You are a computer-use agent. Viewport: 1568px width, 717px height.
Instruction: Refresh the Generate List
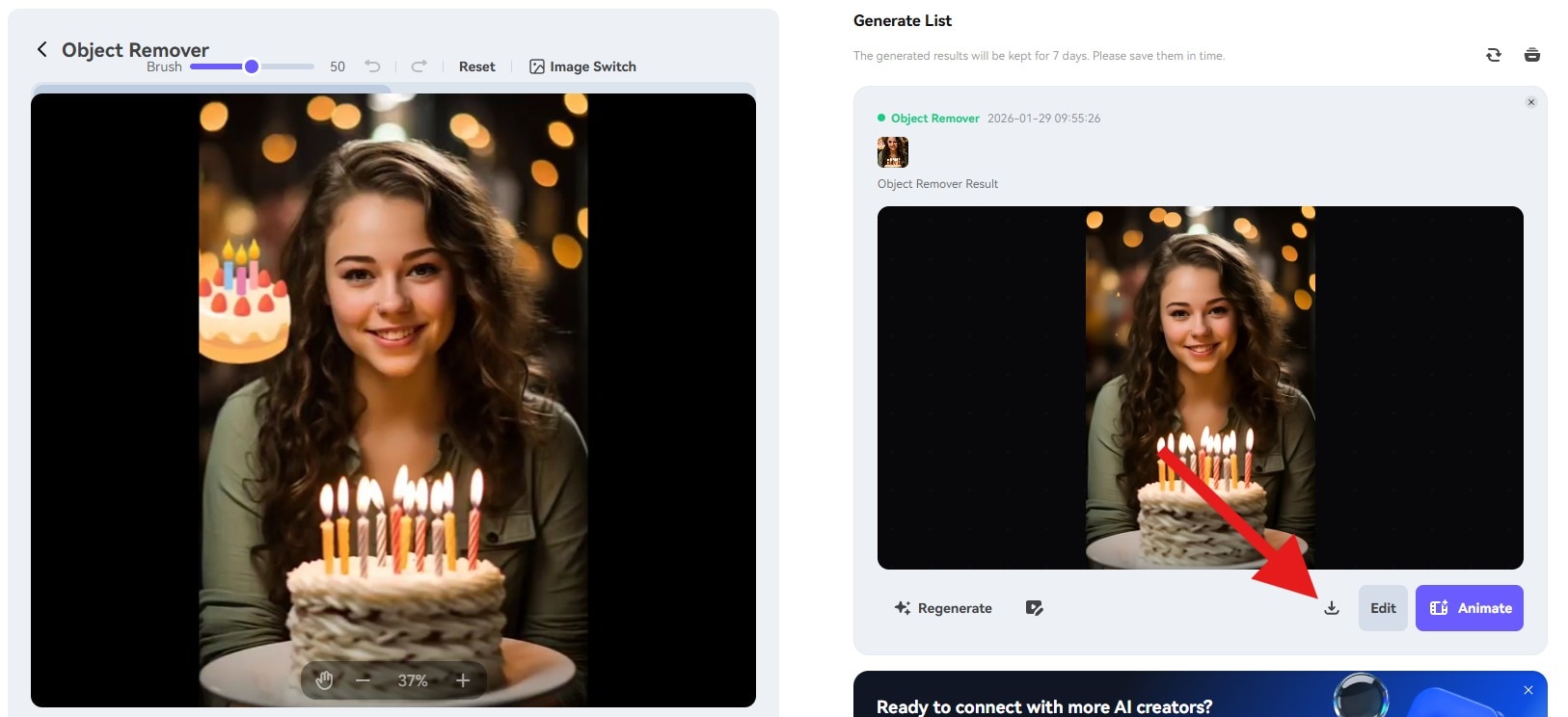(1493, 55)
